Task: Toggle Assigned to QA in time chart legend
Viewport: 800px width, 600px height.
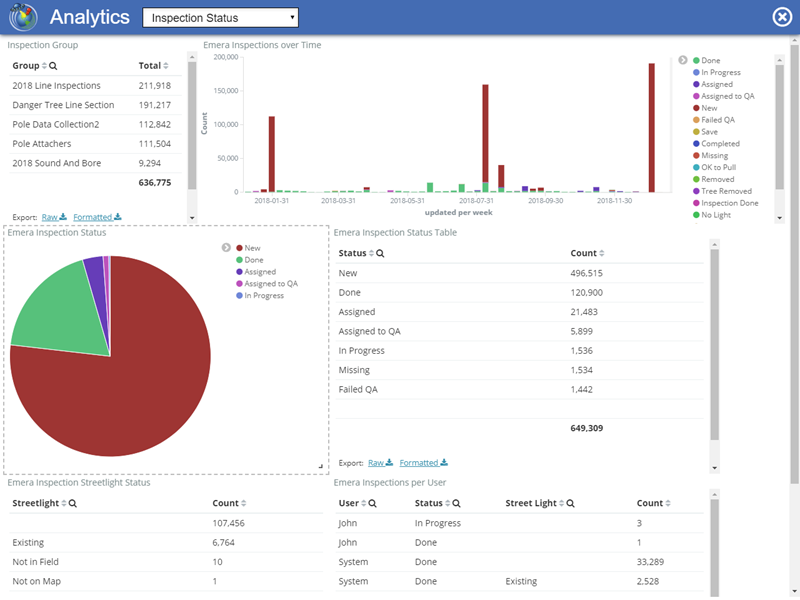Action: 723,96
